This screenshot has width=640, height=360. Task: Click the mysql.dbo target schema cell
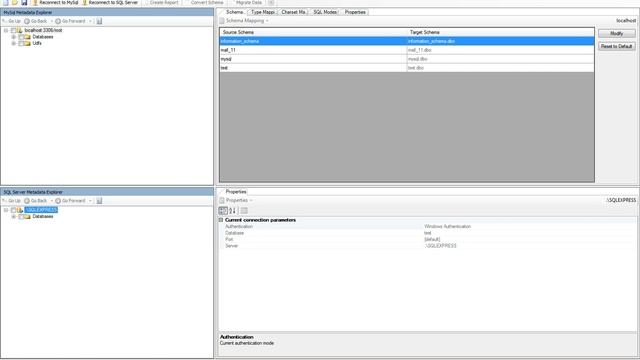pos(500,59)
